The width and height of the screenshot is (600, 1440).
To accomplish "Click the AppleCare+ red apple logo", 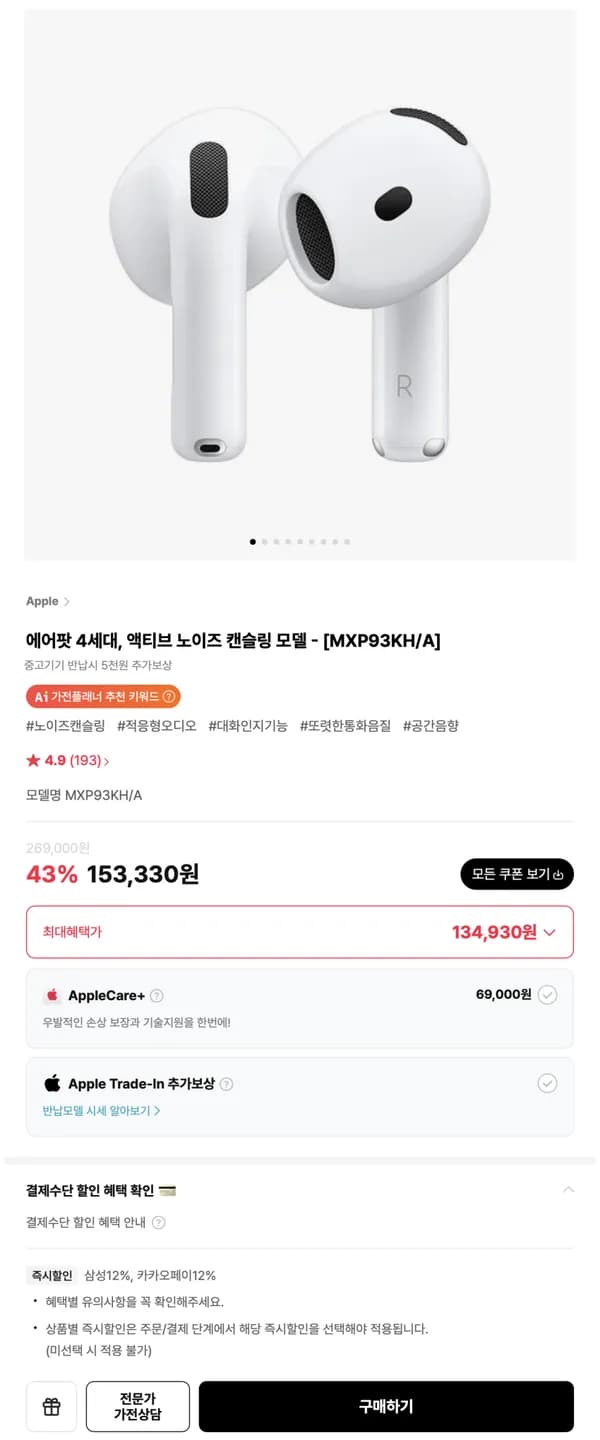I will click(x=52, y=996).
